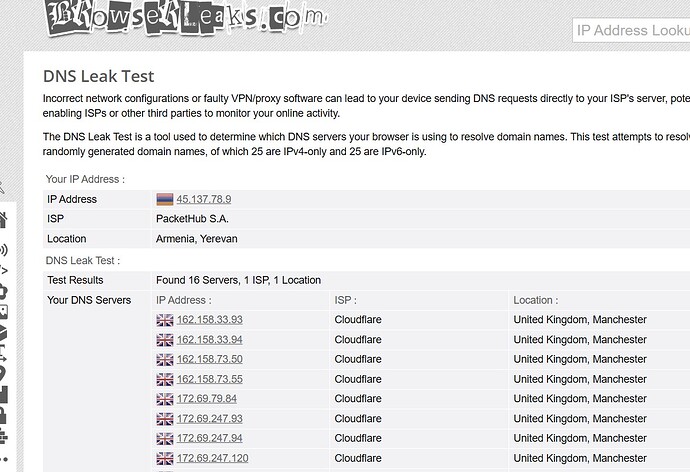Open DNS server 162.158.73.55 link
Viewport: 690px width, 472px height.
click(x=209, y=379)
